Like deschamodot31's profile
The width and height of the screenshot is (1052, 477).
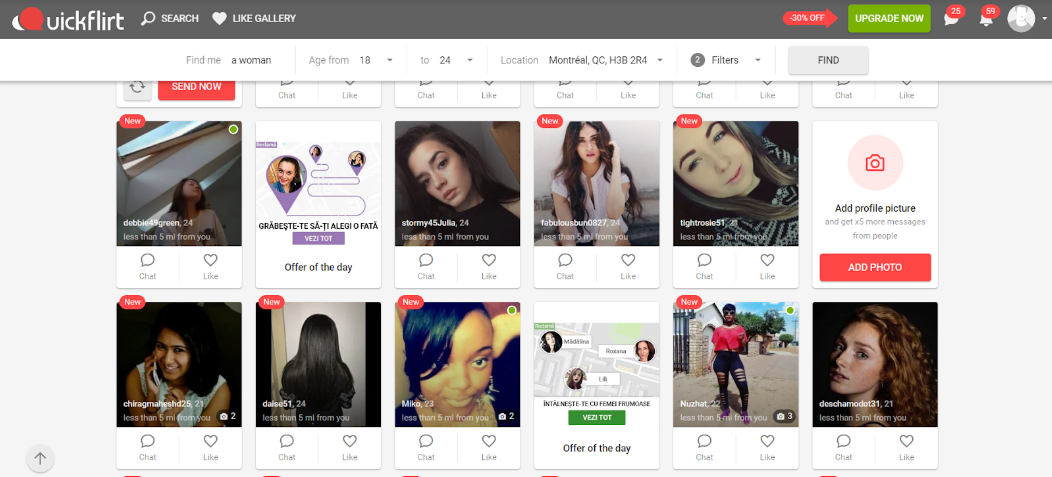tap(906, 447)
